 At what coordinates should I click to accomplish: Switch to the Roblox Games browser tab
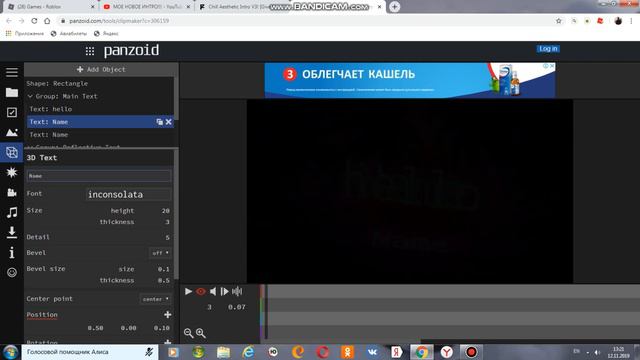(x=51, y=7)
